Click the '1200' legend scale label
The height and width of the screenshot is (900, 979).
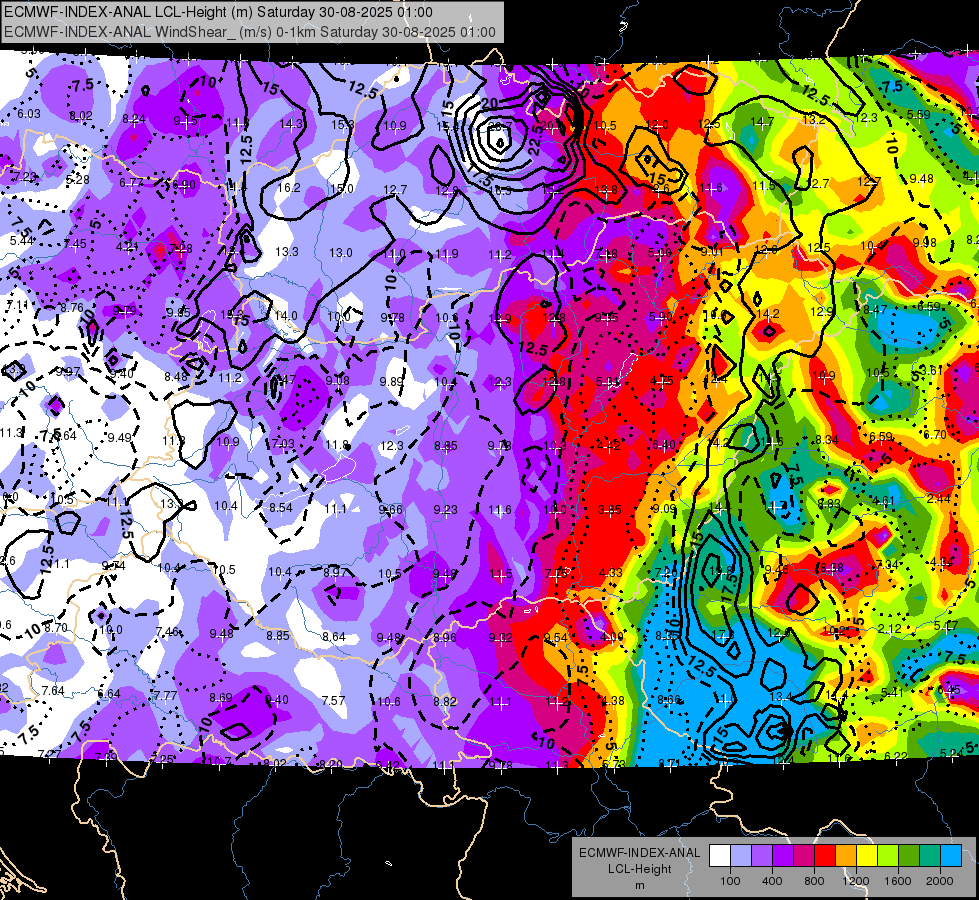pos(855,881)
